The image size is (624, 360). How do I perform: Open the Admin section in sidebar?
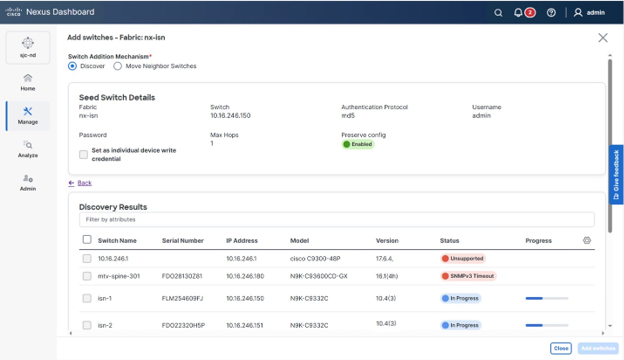28,183
